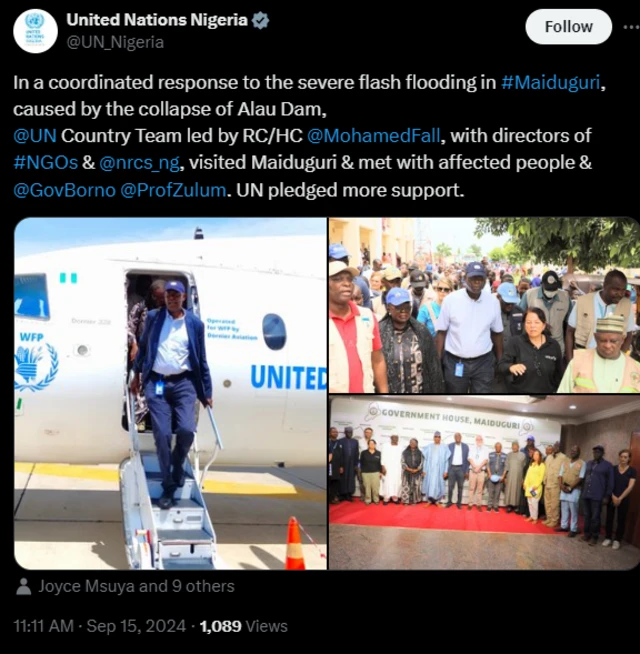
Task: Open Government House Maiduguri group photo
Action: 484,483
